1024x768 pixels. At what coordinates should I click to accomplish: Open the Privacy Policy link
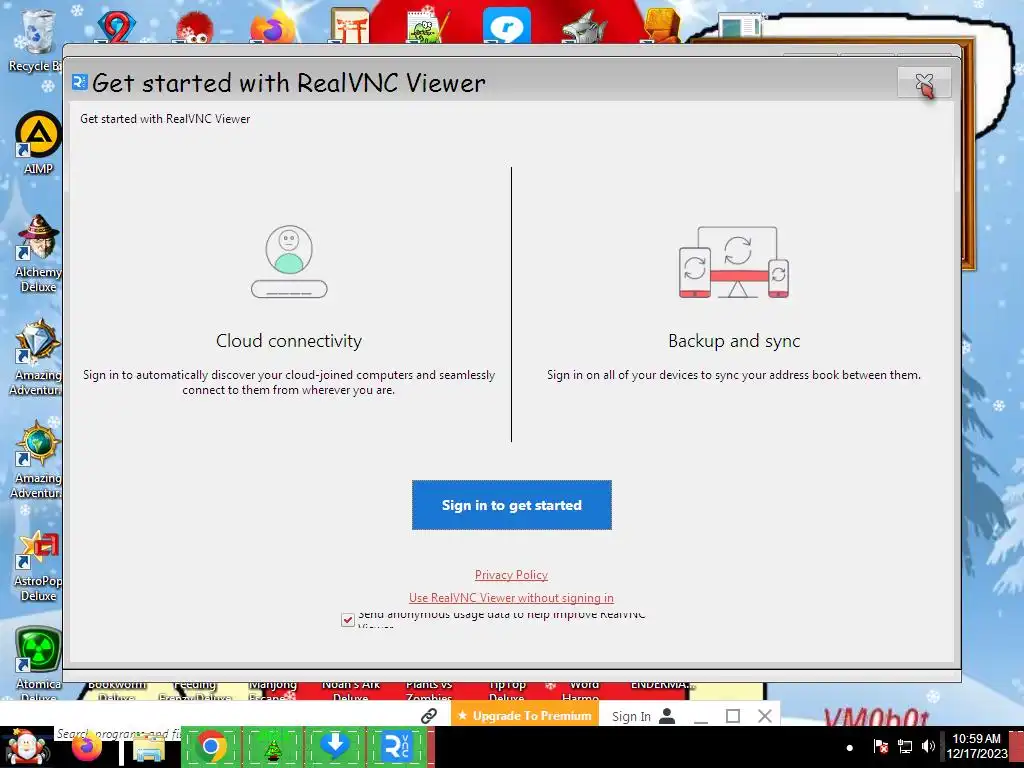coord(511,575)
